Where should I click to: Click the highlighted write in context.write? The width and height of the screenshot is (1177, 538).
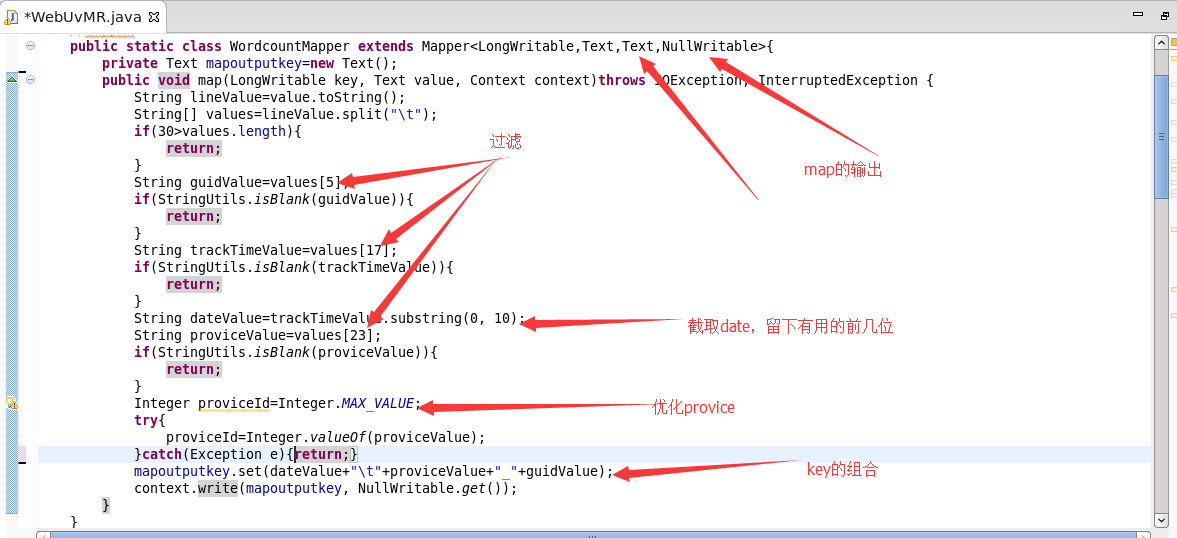click(218, 488)
